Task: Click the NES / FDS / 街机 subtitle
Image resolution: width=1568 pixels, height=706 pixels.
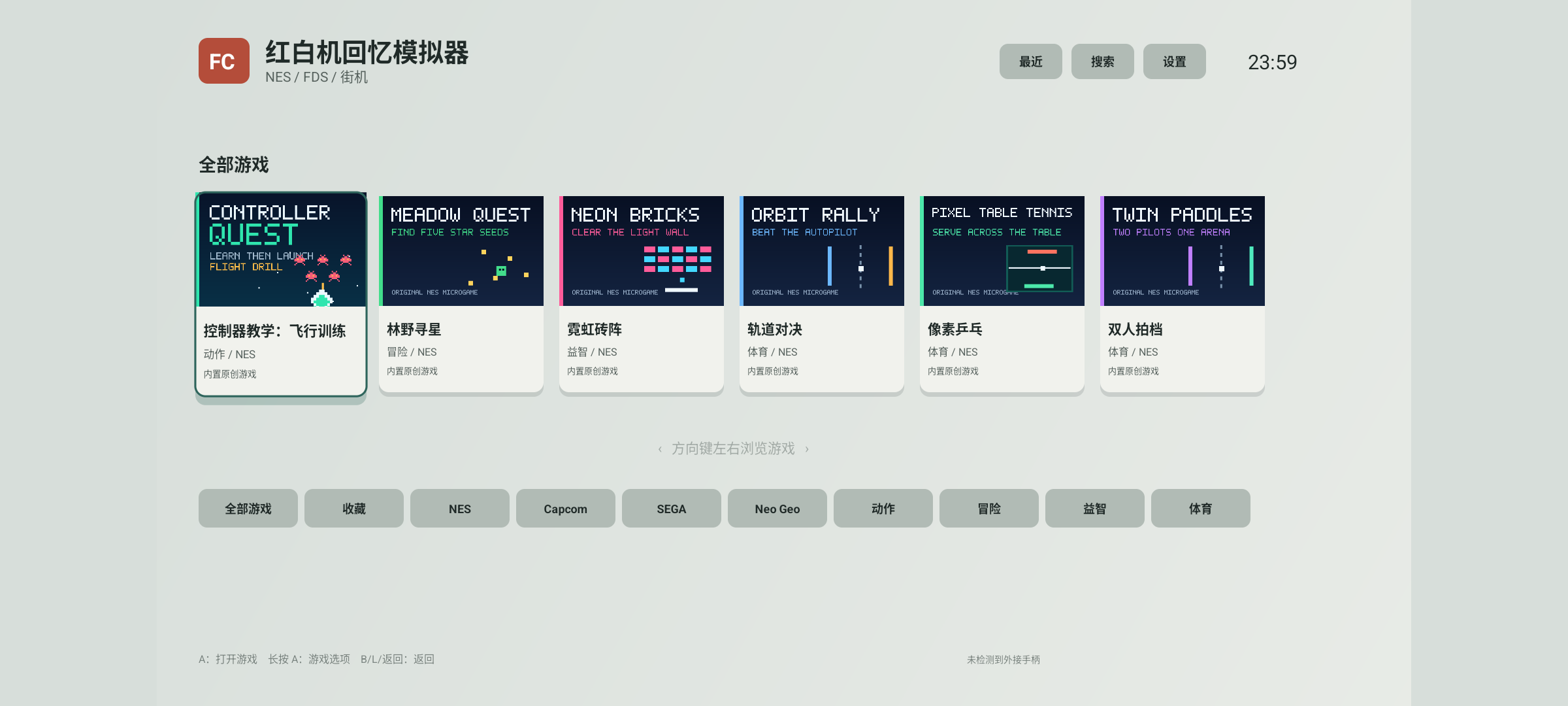Action: 316,77
